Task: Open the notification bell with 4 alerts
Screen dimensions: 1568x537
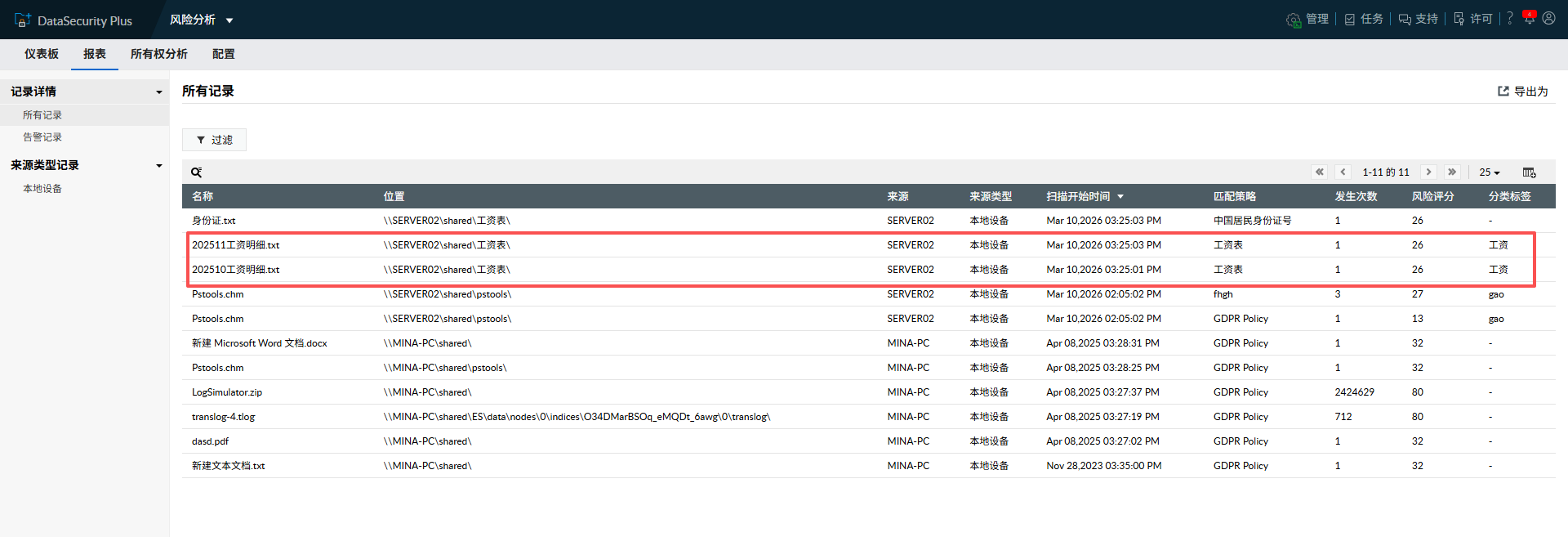Action: pyautogui.click(x=1529, y=18)
